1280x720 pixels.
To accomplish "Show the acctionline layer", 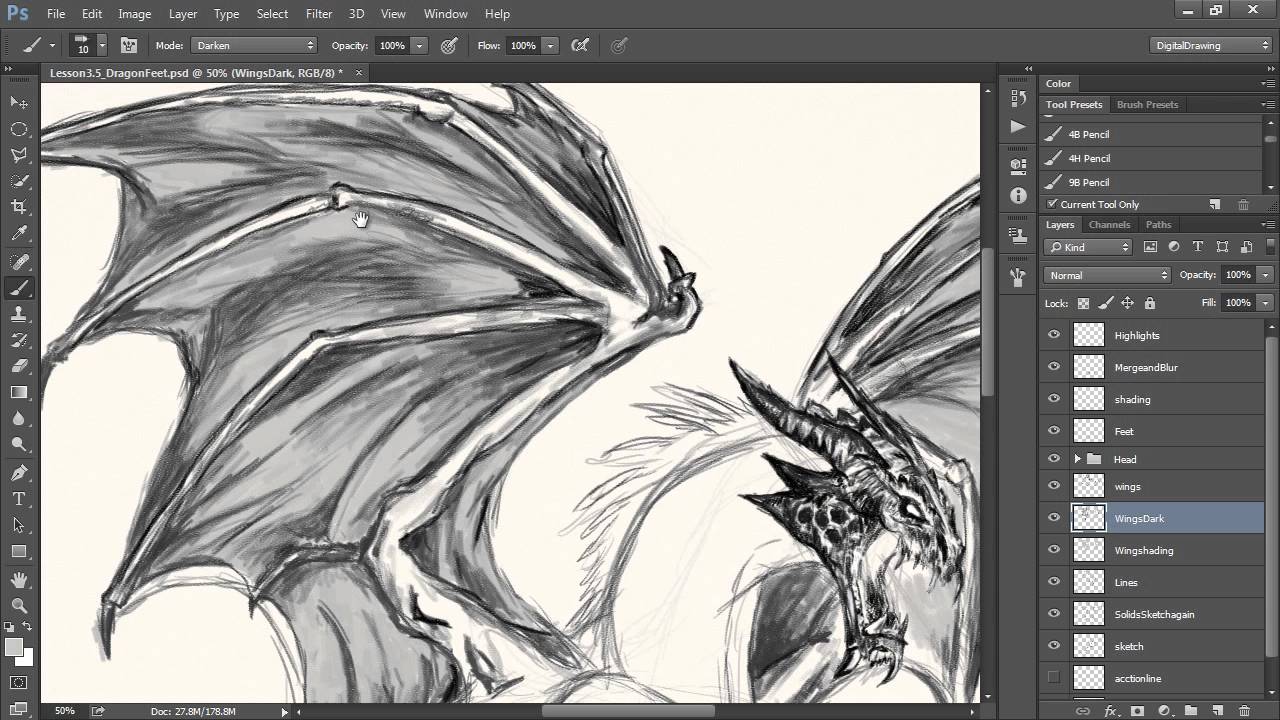I will tap(1053, 678).
